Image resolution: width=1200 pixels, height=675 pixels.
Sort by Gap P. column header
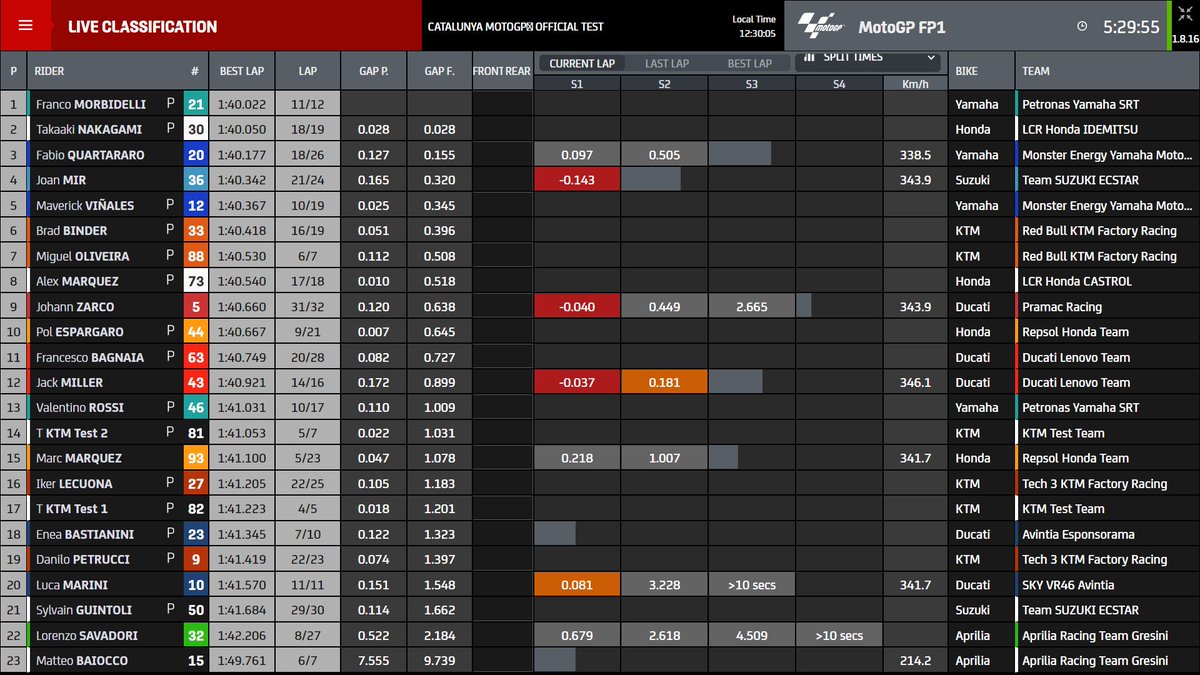(373, 71)
